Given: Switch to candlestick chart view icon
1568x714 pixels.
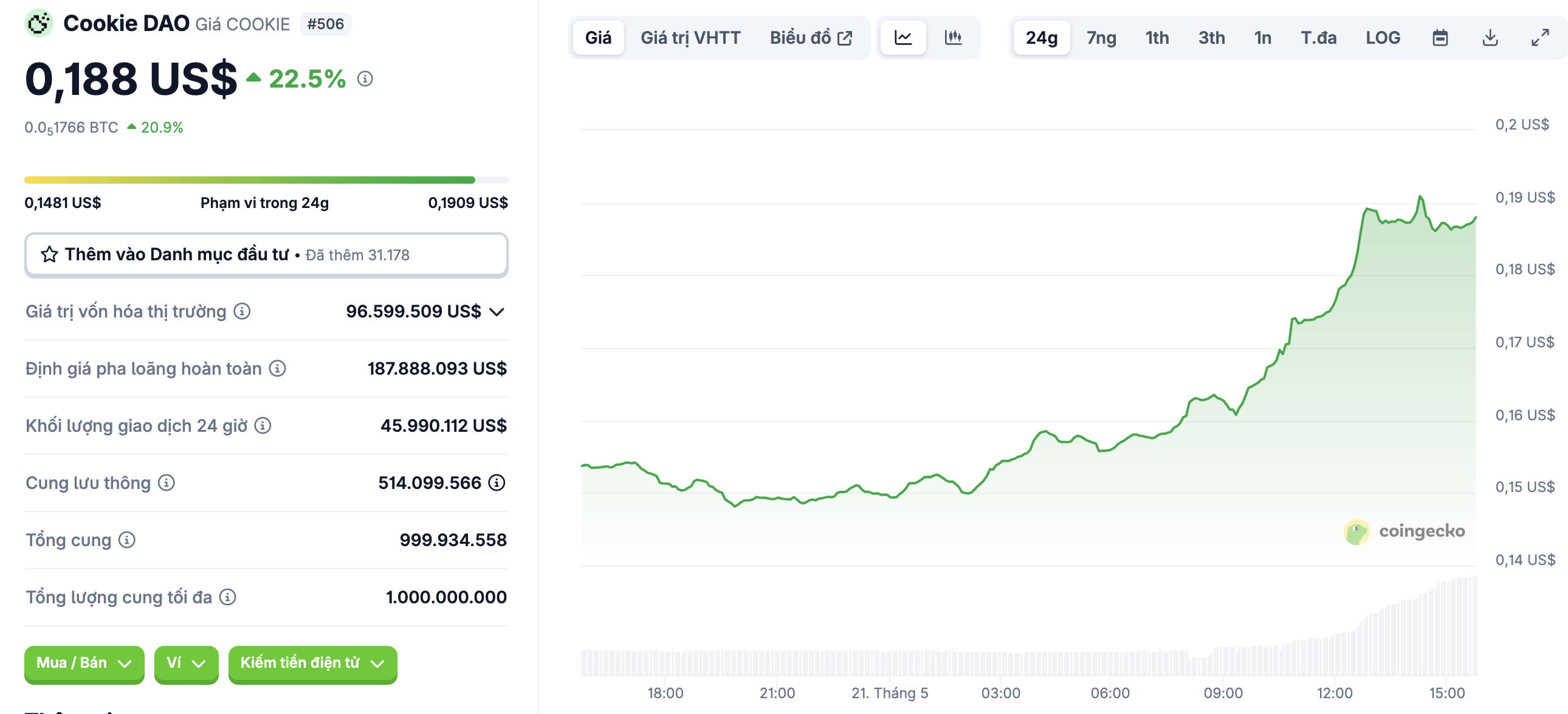Looking at the screenshot, I should (952, 38).
